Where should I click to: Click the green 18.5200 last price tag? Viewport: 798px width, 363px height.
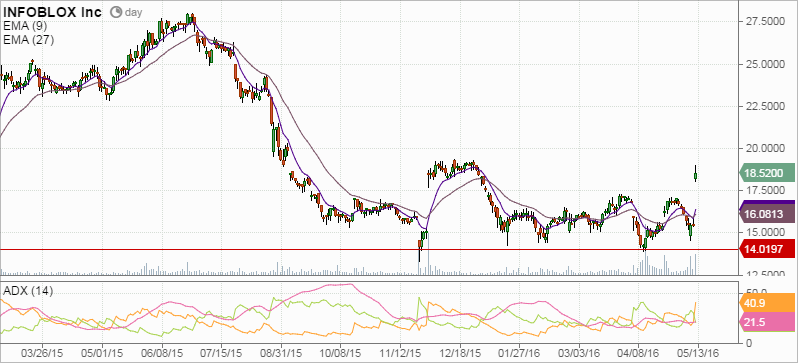767,173
